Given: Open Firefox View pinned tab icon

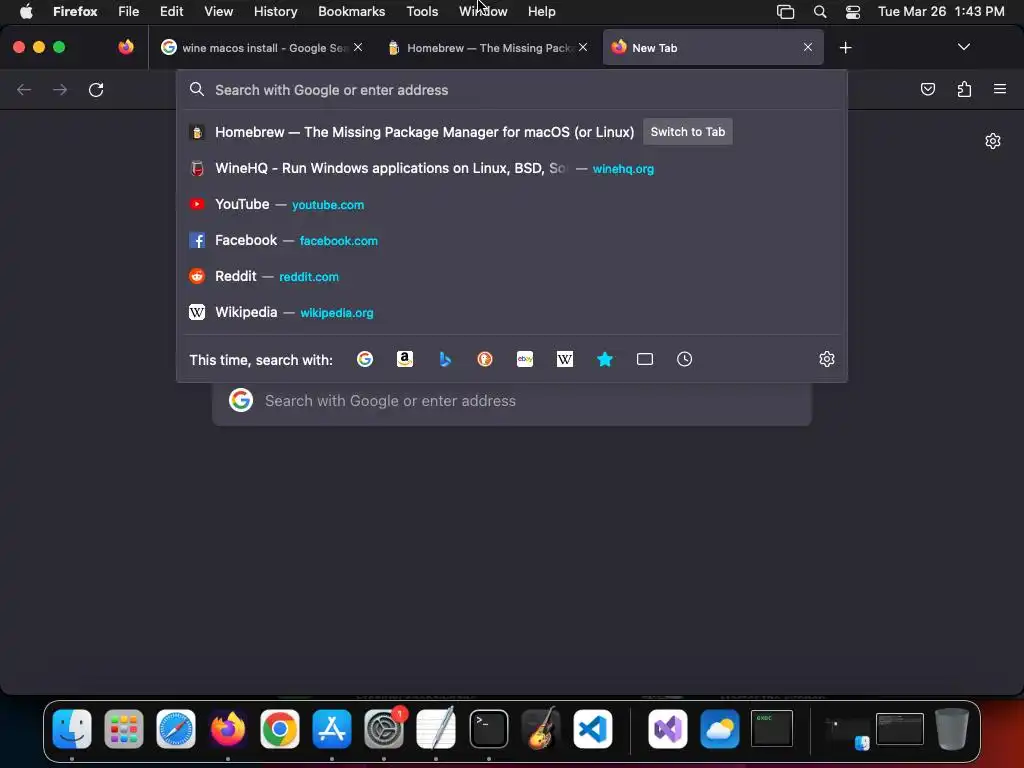Looking at the screenshot, I should point(126,47).
